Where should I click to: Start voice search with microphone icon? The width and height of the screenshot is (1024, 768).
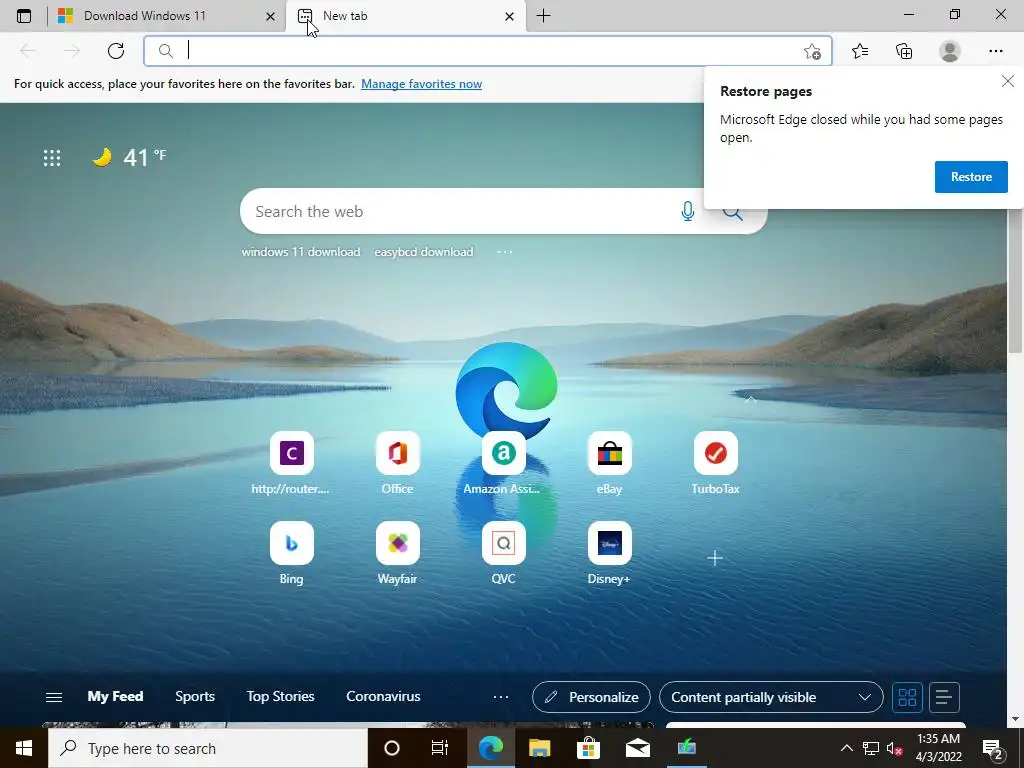688,211
